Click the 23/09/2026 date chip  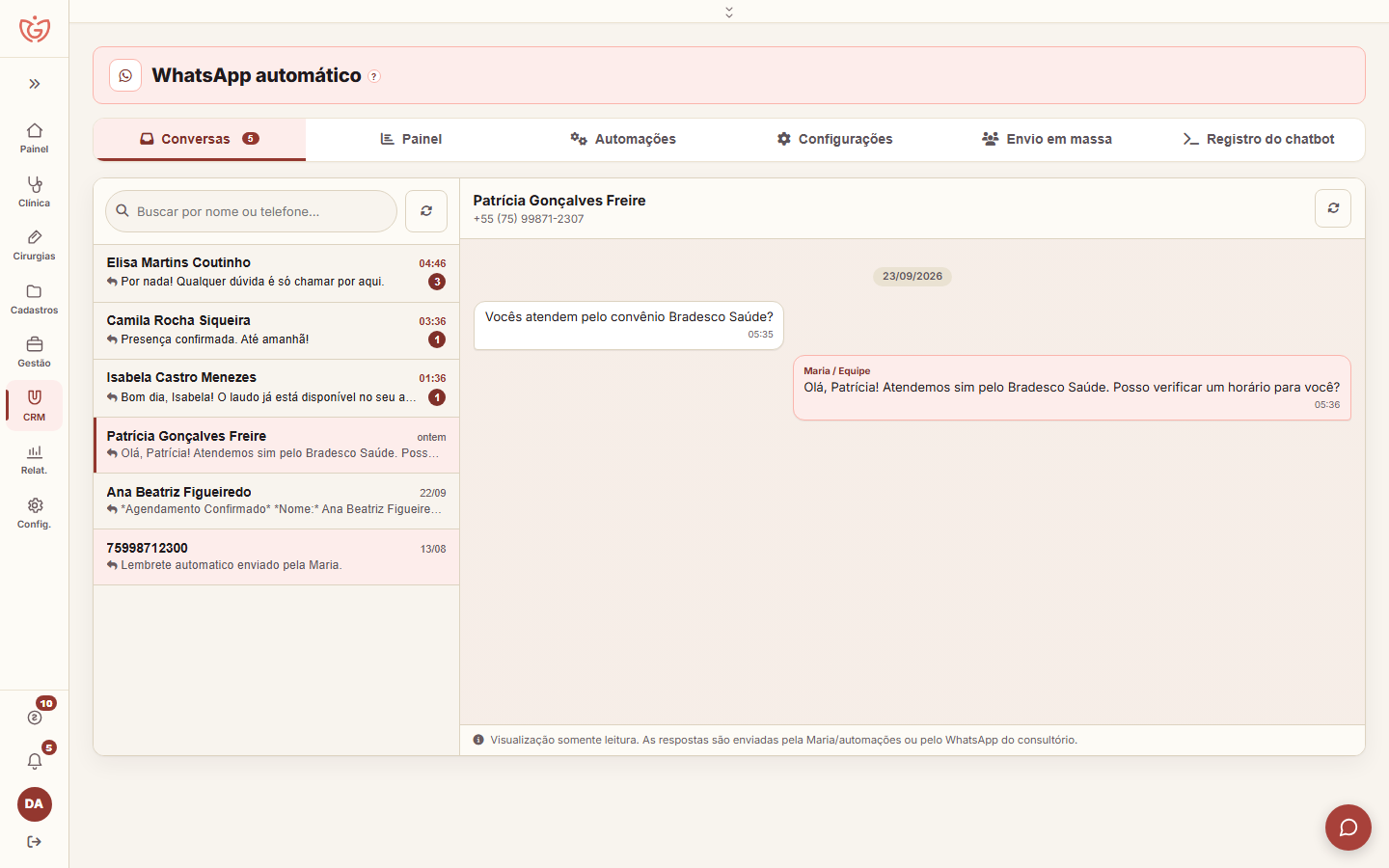coord(912,277)
